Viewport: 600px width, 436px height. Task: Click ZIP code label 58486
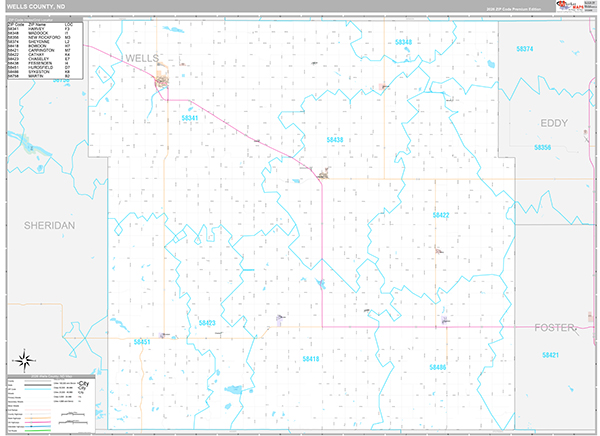point(437,367)
